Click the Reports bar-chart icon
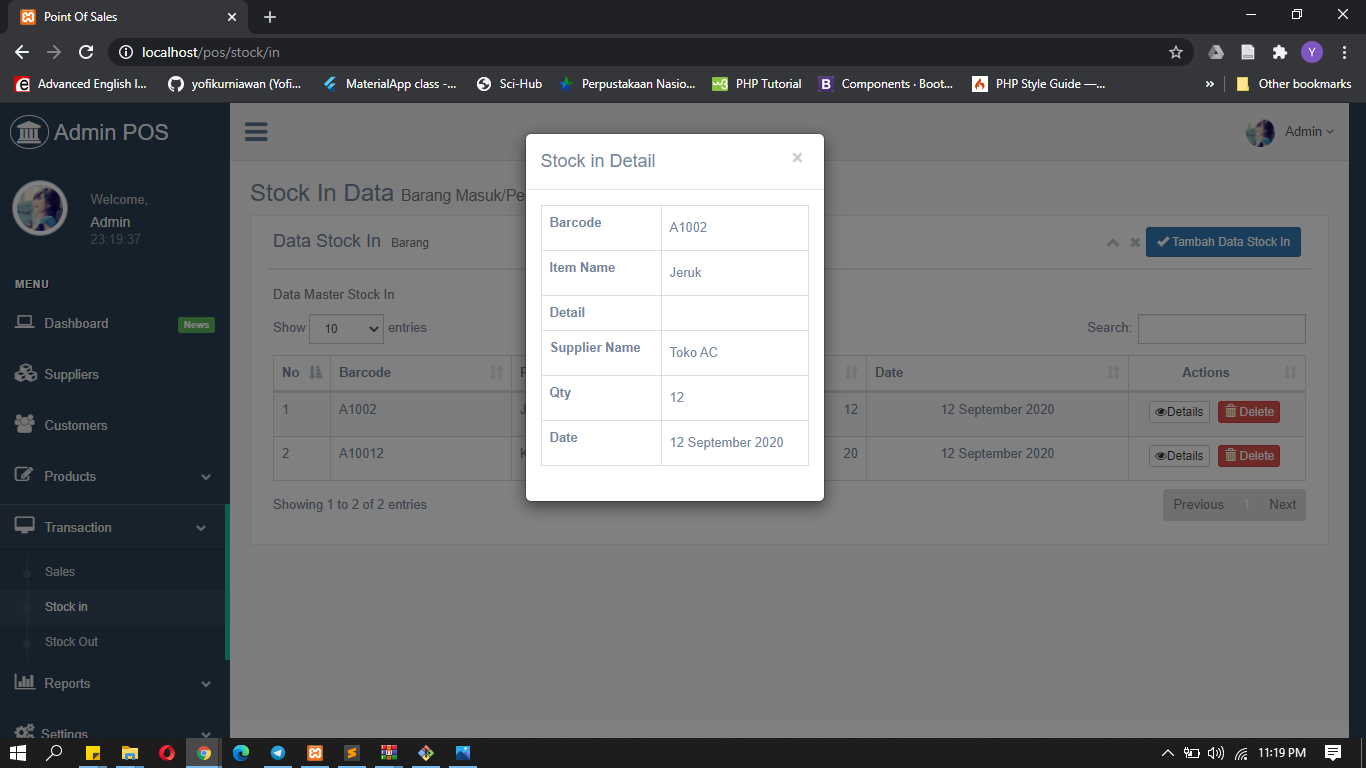The height and width of the screenshot is (768, 1366). (x=27, y=683)
